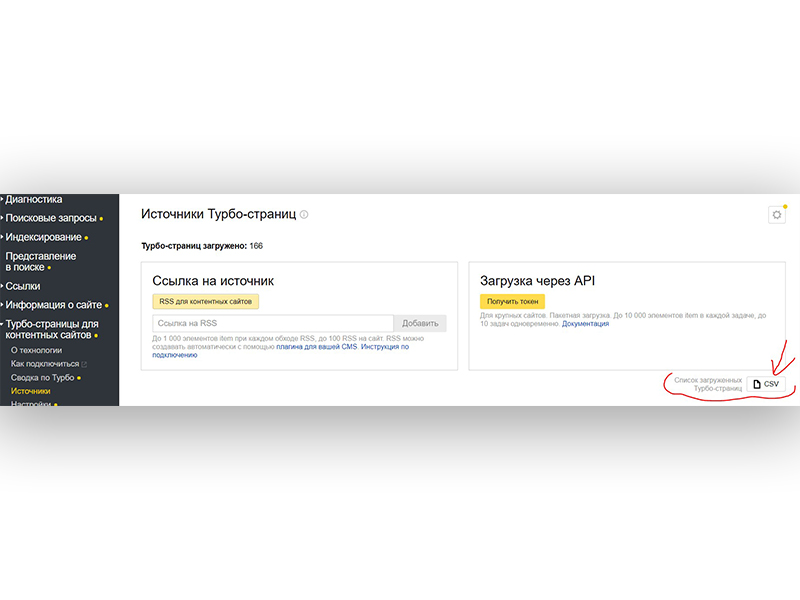Expand the Диагностика sidebar section
The height and width of the screenshot is (600, 800).
(x=34, y=199)
